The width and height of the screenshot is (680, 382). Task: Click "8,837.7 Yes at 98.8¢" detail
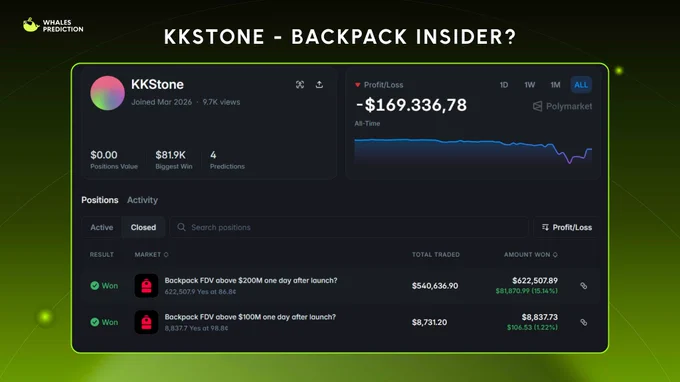[196, 328]
